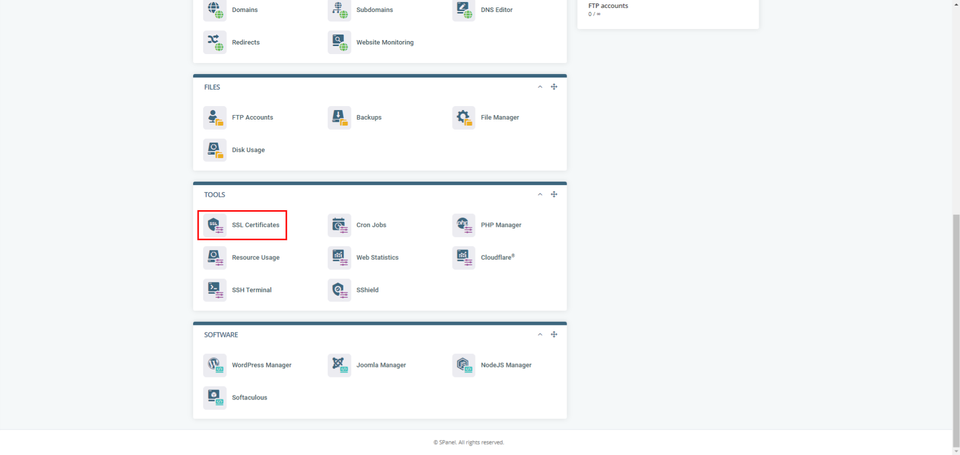This screenshot has height=455, width=960.
Task: Open the WordPress Manager icon
Action: [x=214, y=365]
